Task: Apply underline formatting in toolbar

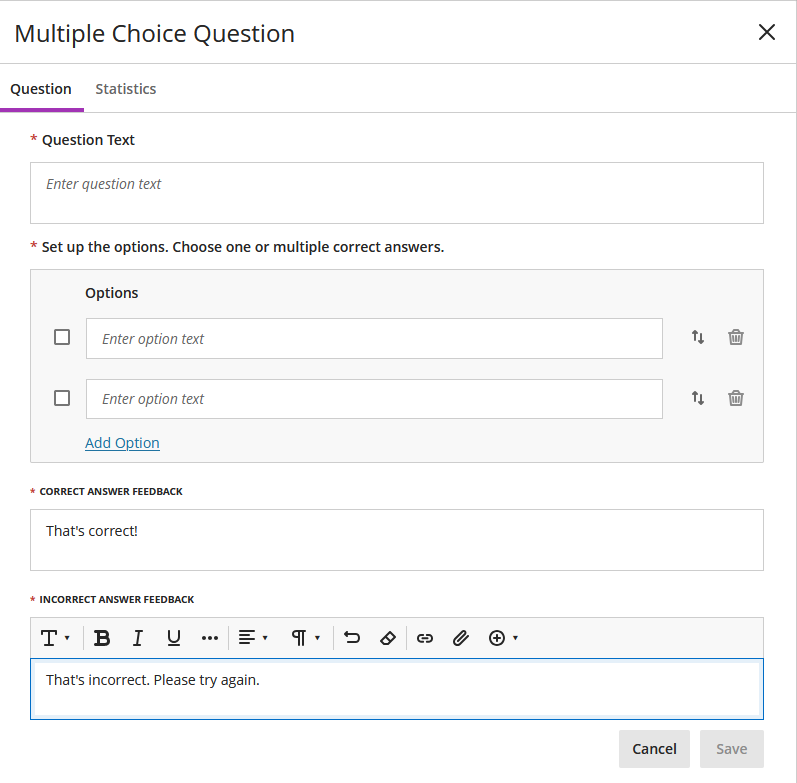Action: [174, 638]
